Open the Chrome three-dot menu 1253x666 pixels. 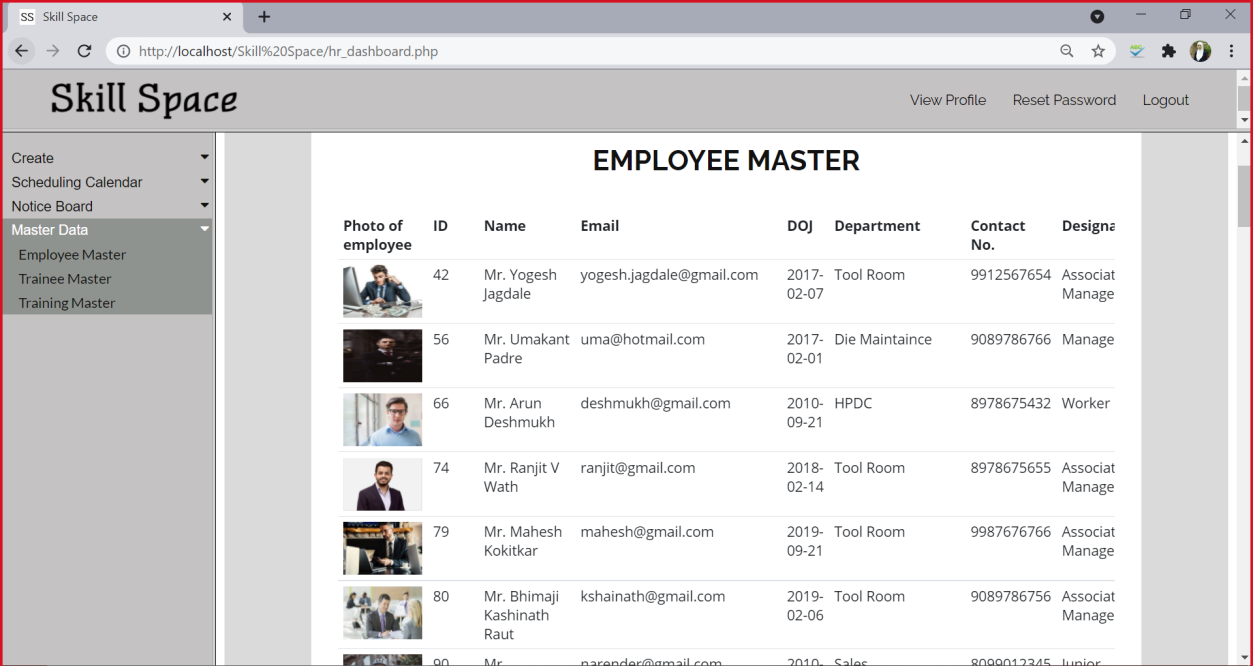click(x=1231, y=51)
